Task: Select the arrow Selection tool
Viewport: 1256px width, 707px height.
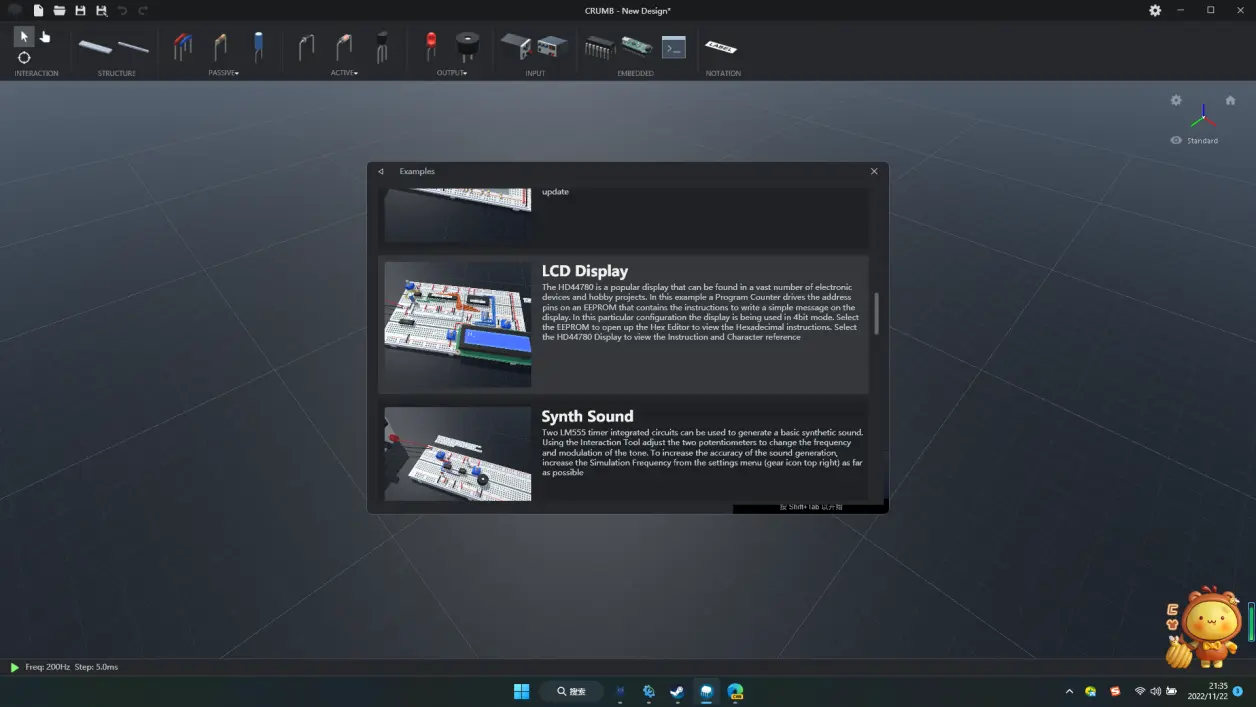Action: pyautogui.click(x=24, y=36)
